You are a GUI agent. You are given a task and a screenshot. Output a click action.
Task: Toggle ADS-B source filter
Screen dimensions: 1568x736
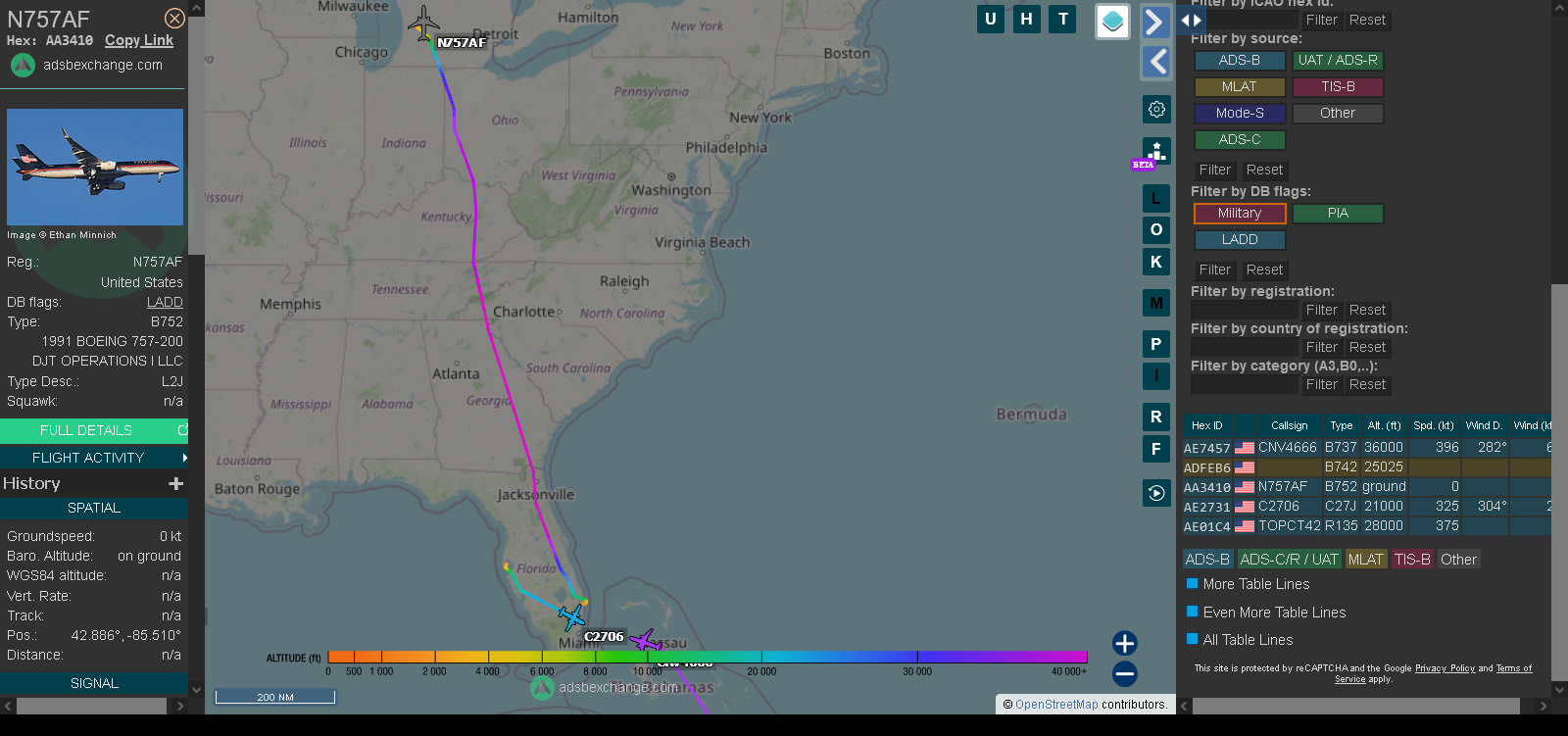click(1240, 60)
